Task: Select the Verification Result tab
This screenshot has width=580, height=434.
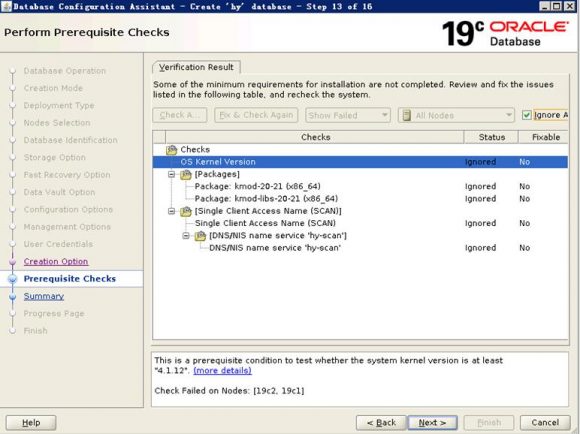Action: (196, 67)
